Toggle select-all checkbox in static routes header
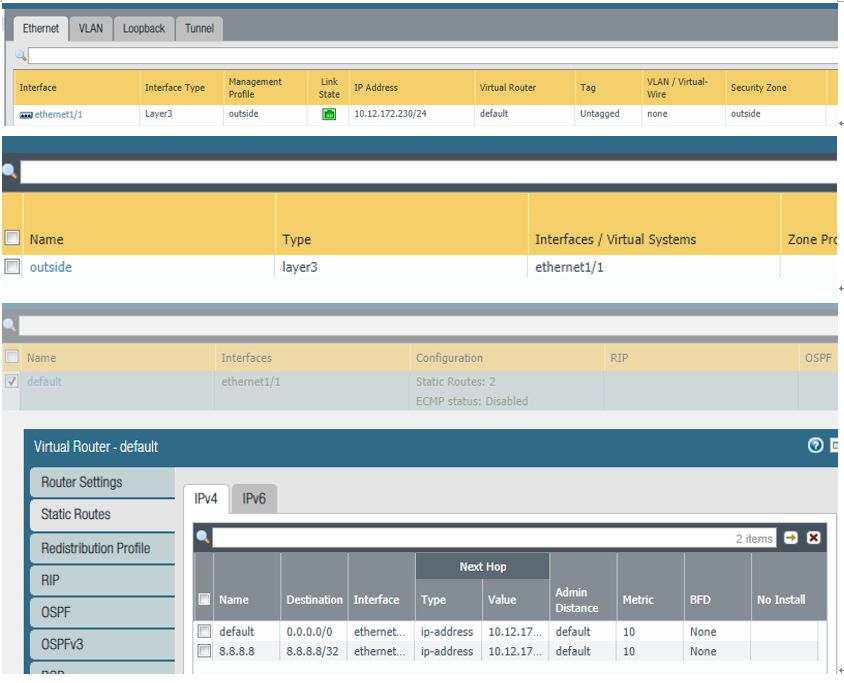This screenshot has height=683, width=844. tap(204, 600)
